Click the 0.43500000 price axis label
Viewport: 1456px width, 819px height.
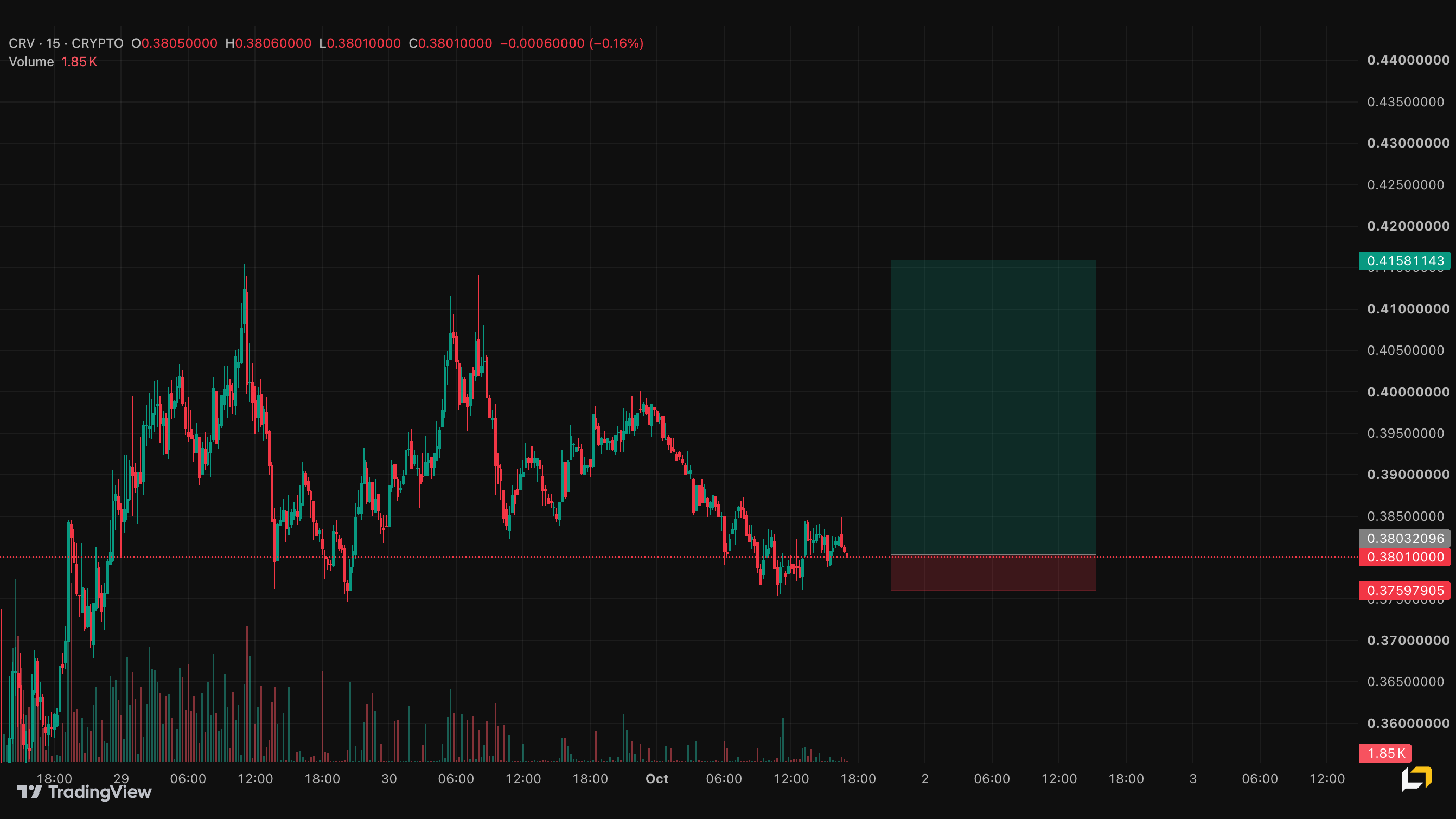coord(1406,102)
